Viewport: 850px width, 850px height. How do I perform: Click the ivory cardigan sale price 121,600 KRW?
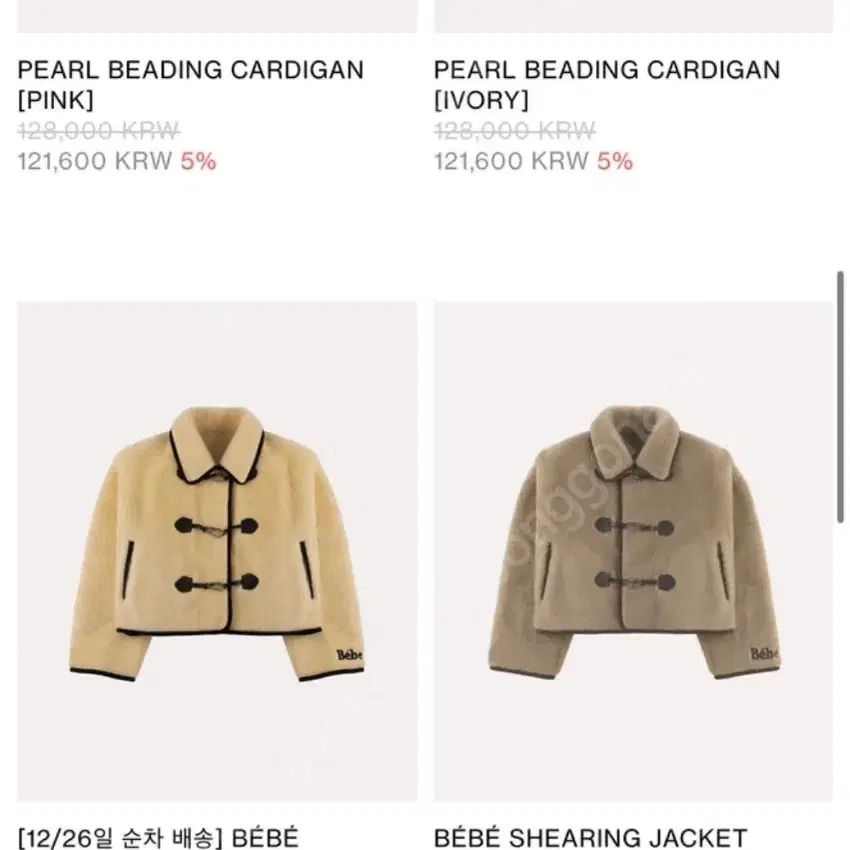tap(511, 161)
